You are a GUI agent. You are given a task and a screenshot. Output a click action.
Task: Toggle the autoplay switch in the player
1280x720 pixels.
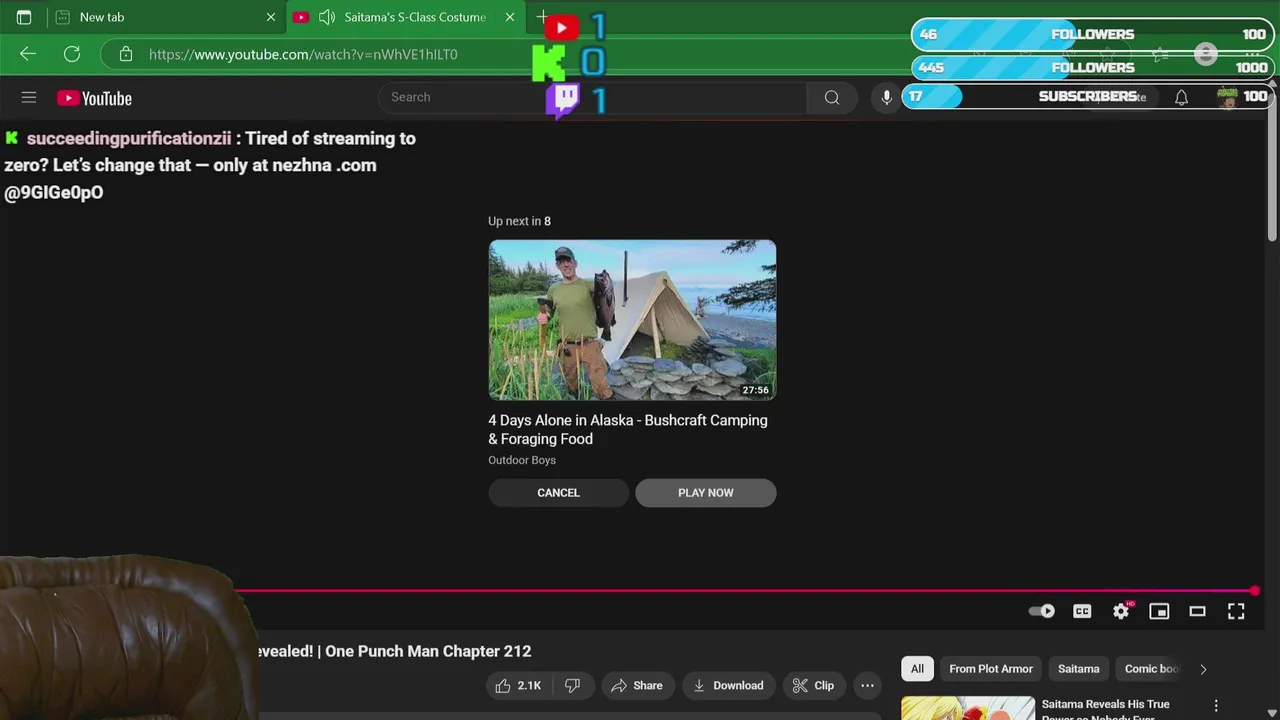(1042, 611)
